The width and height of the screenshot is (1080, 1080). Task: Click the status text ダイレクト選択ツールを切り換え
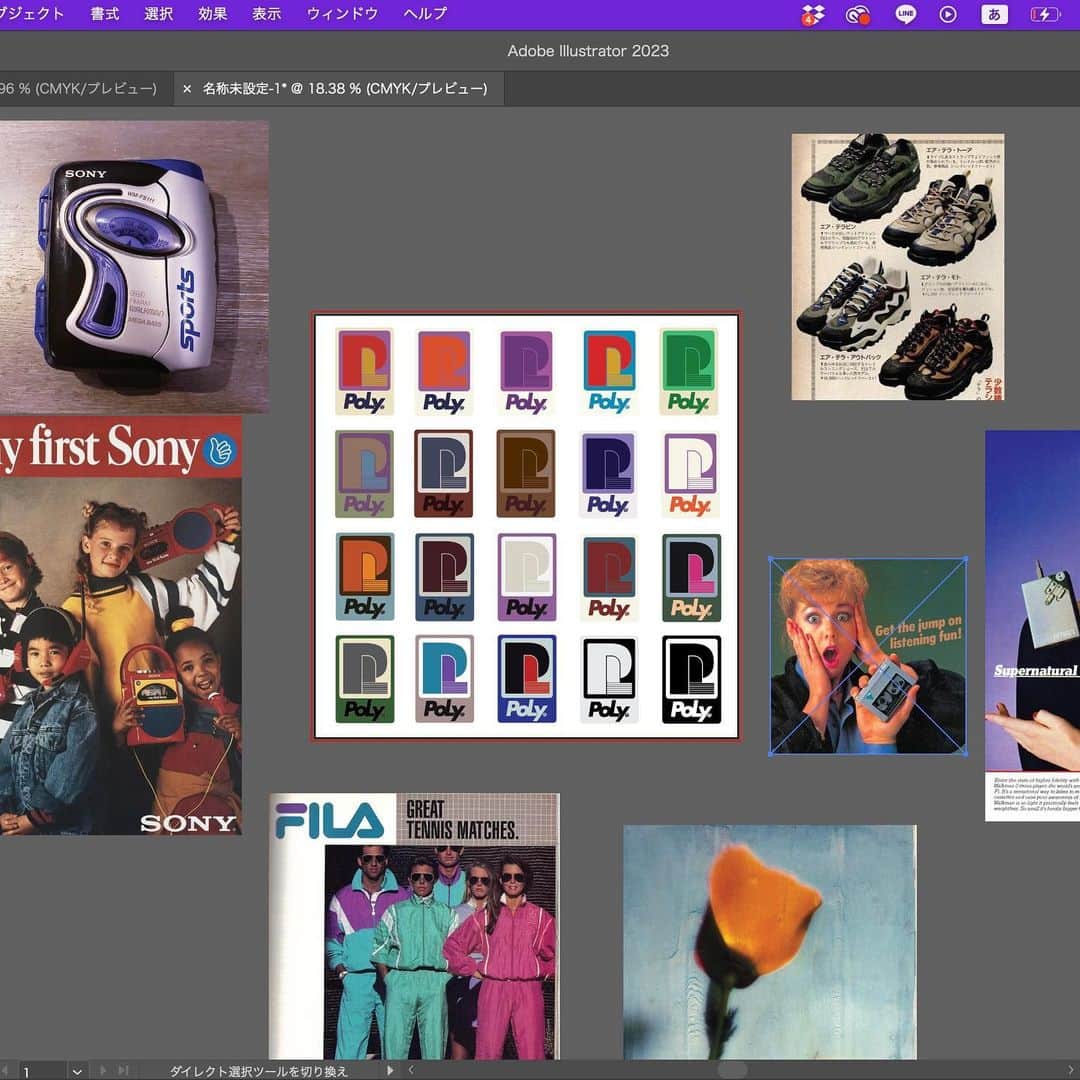click(258, 1071)
